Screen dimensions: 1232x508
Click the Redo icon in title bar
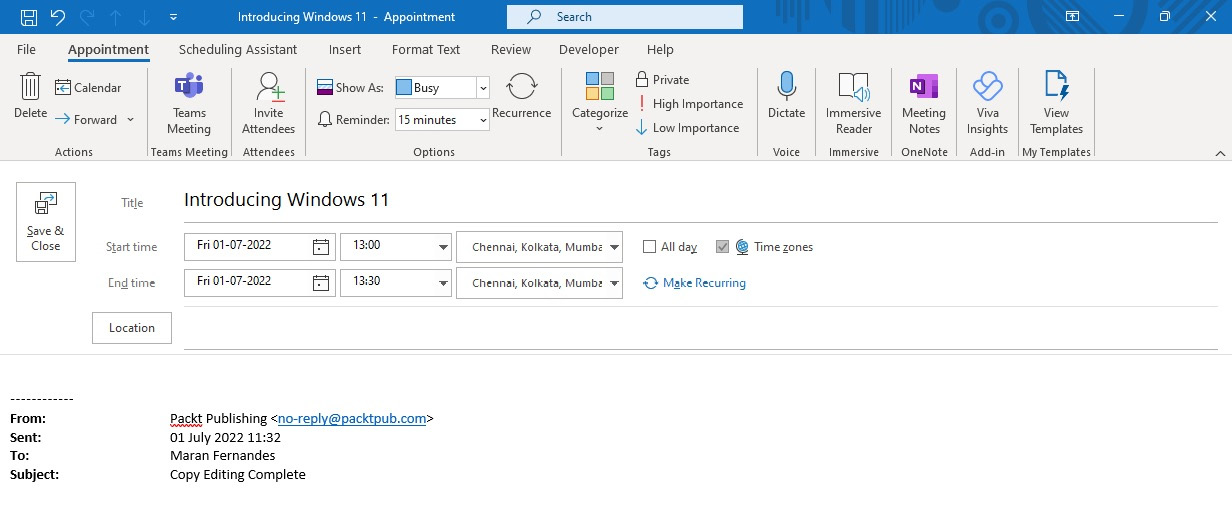pyautogui.click(x=86, y=17)
